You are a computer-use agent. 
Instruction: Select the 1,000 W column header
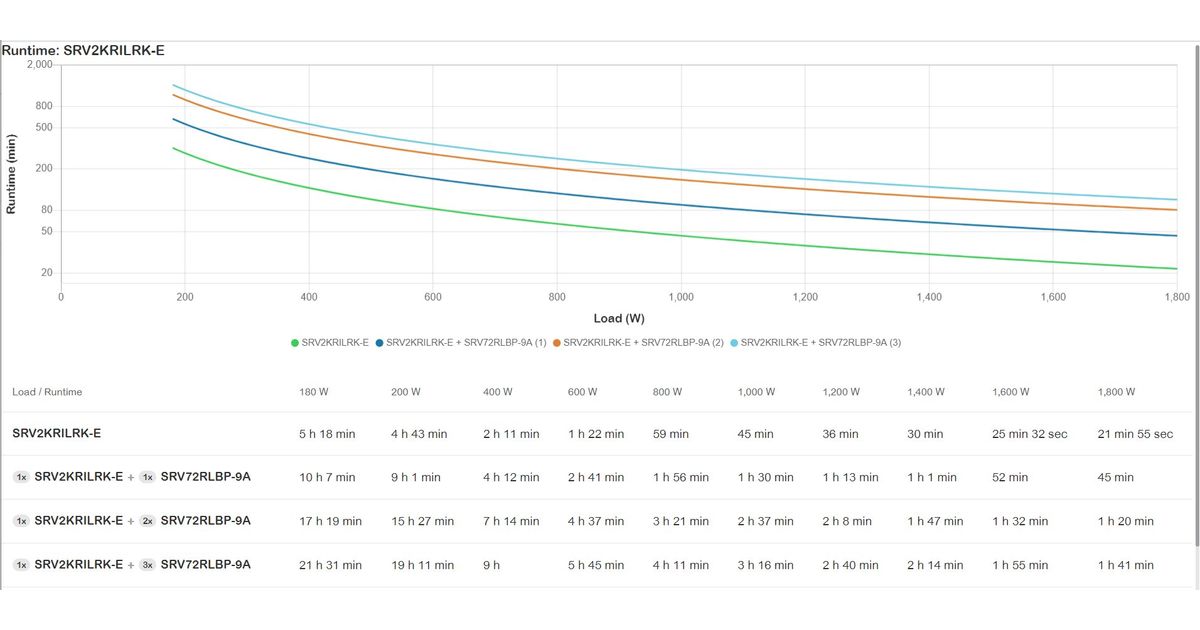756,392
